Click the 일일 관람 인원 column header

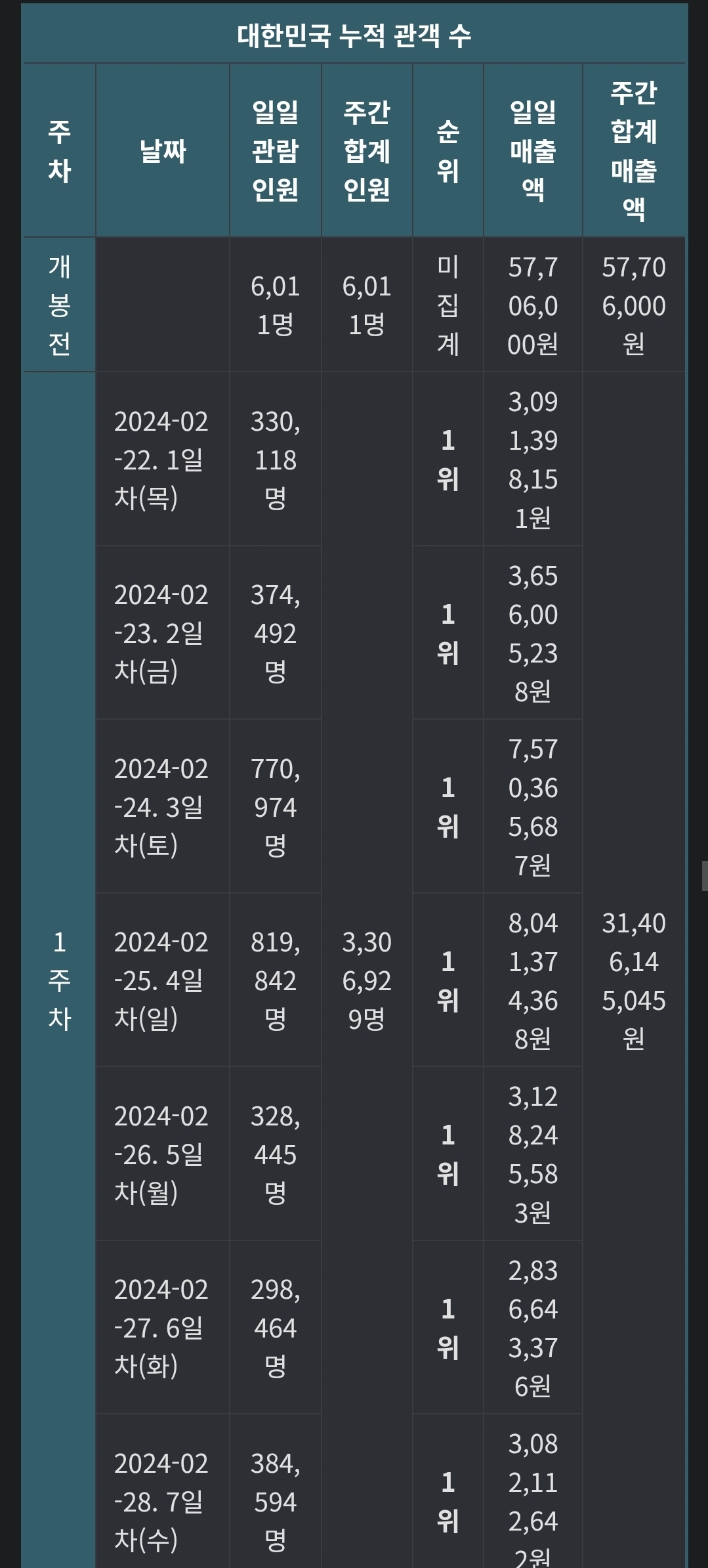[x=275, y=151]
